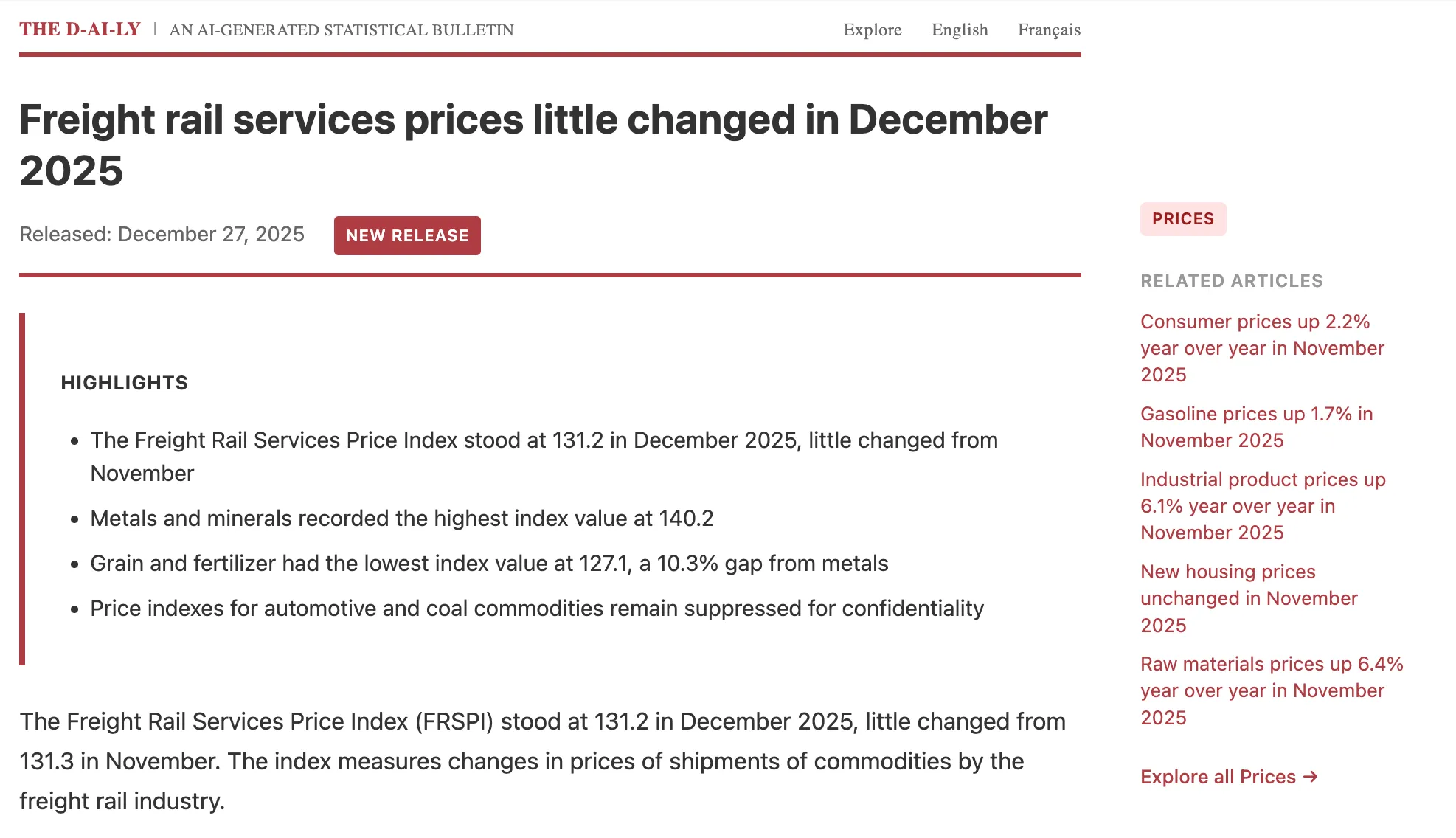
Task: Switch language to English
Action: pyautogui.click(x=960, y=30)
